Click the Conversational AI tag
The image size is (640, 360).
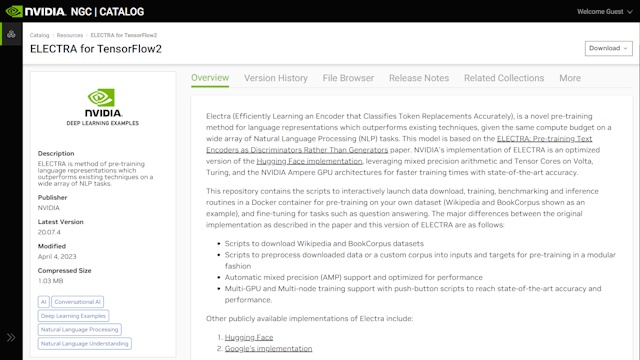click(x=78, y=302)
